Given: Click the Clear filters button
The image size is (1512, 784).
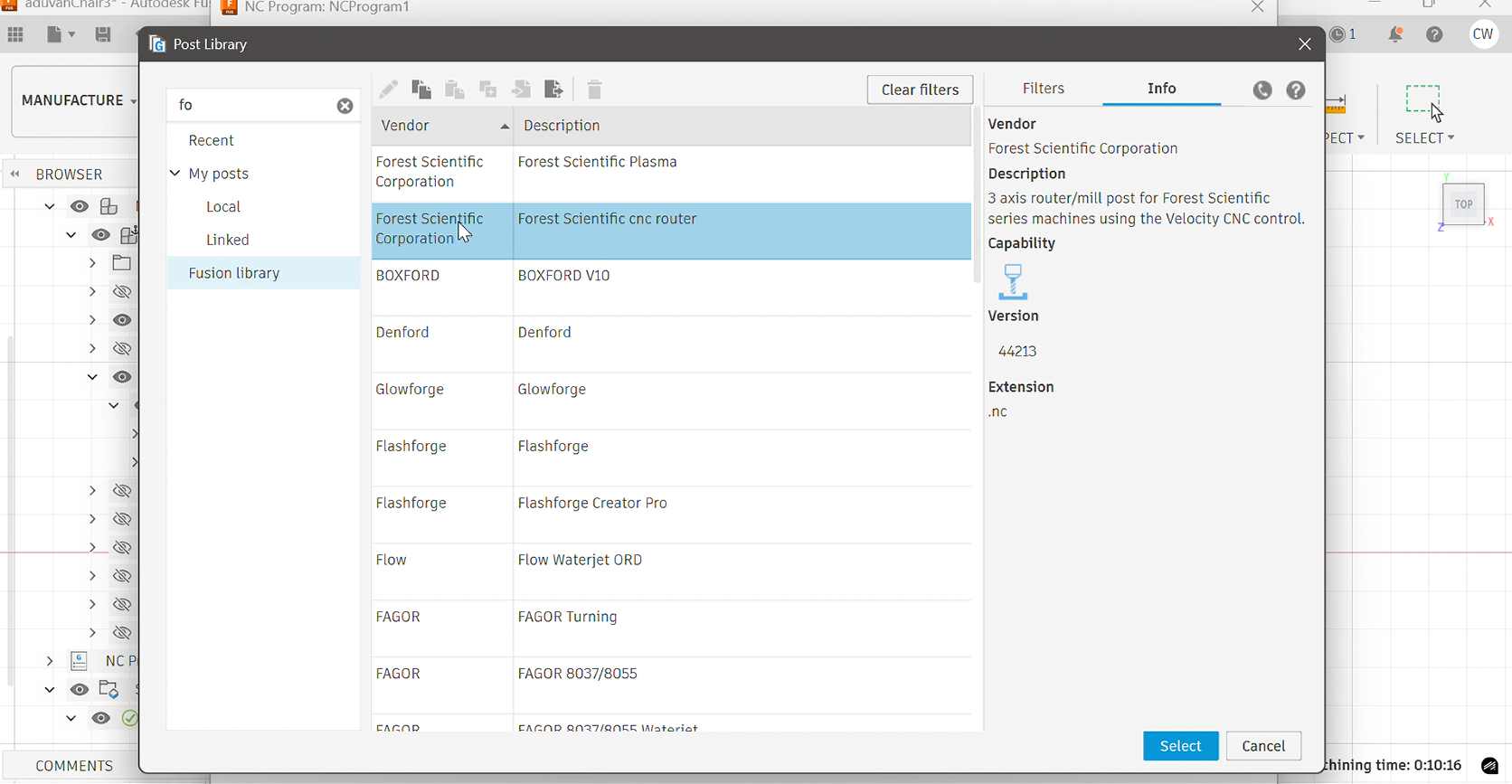Looking at the screenshot, I should [920, 90].
